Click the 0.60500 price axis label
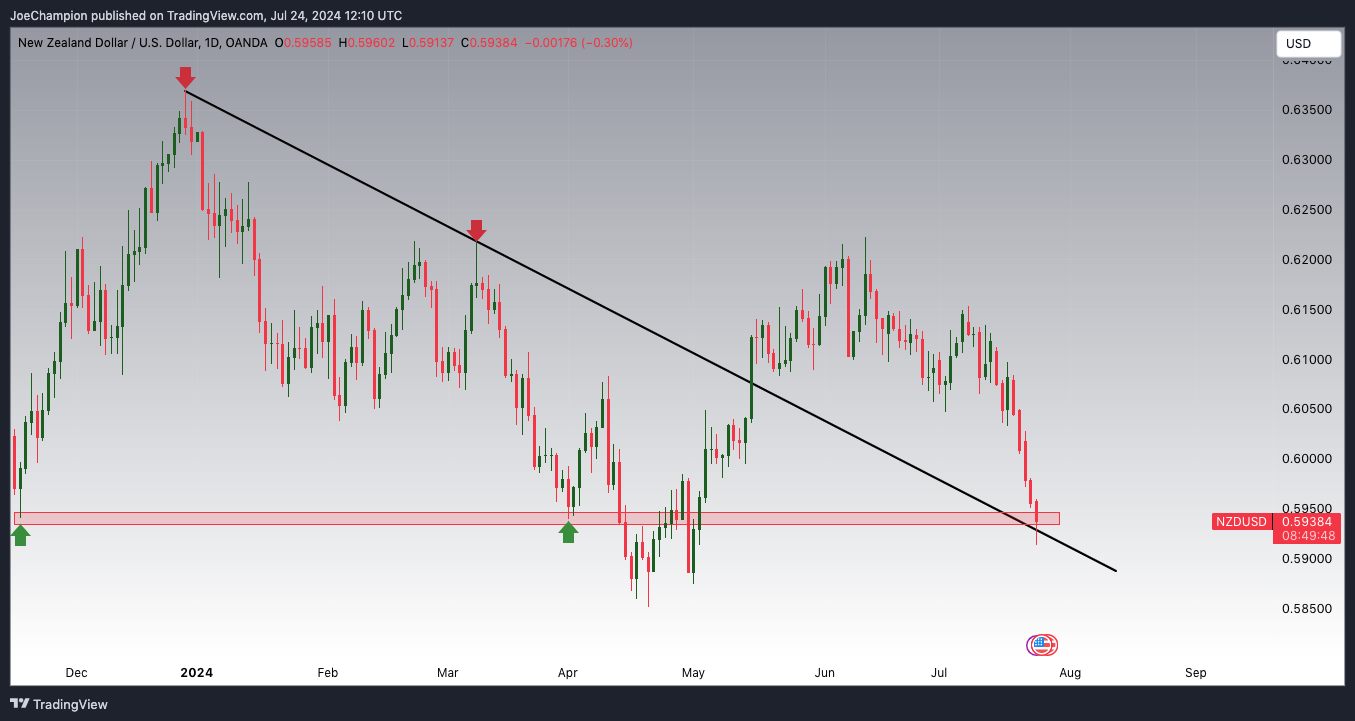 click(1307, 408)
